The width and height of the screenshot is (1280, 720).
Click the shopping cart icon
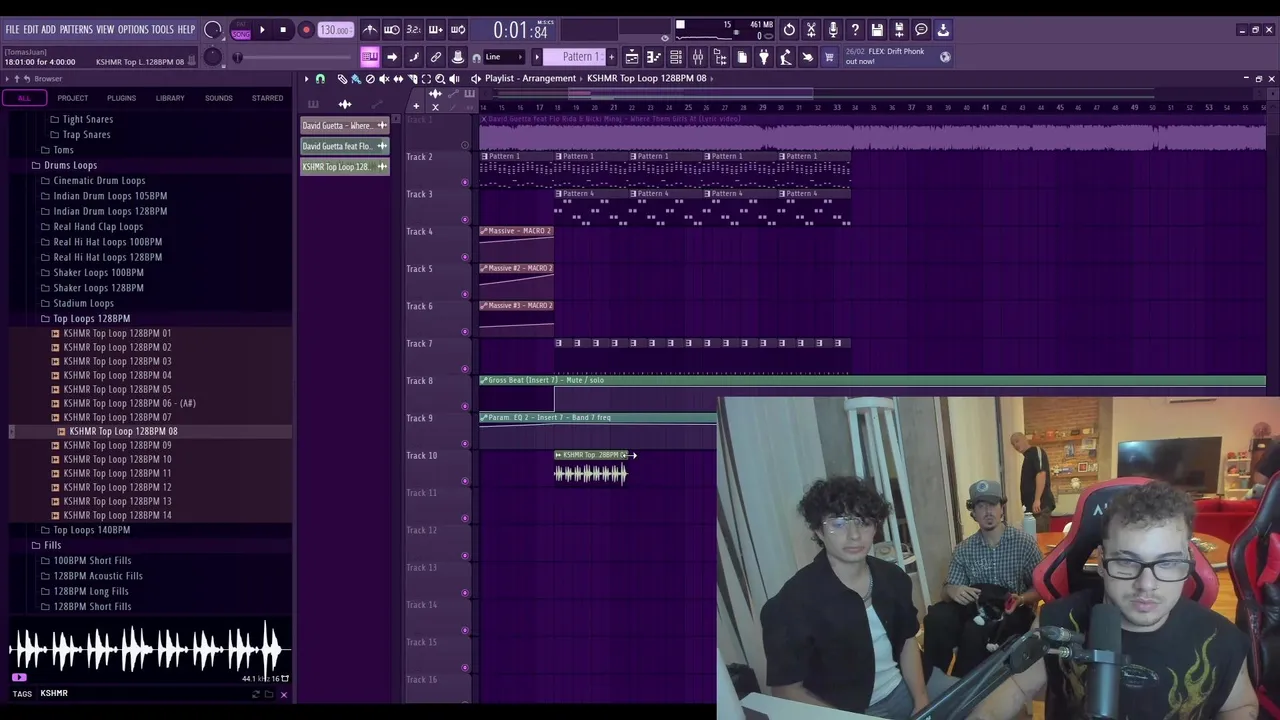829,57
